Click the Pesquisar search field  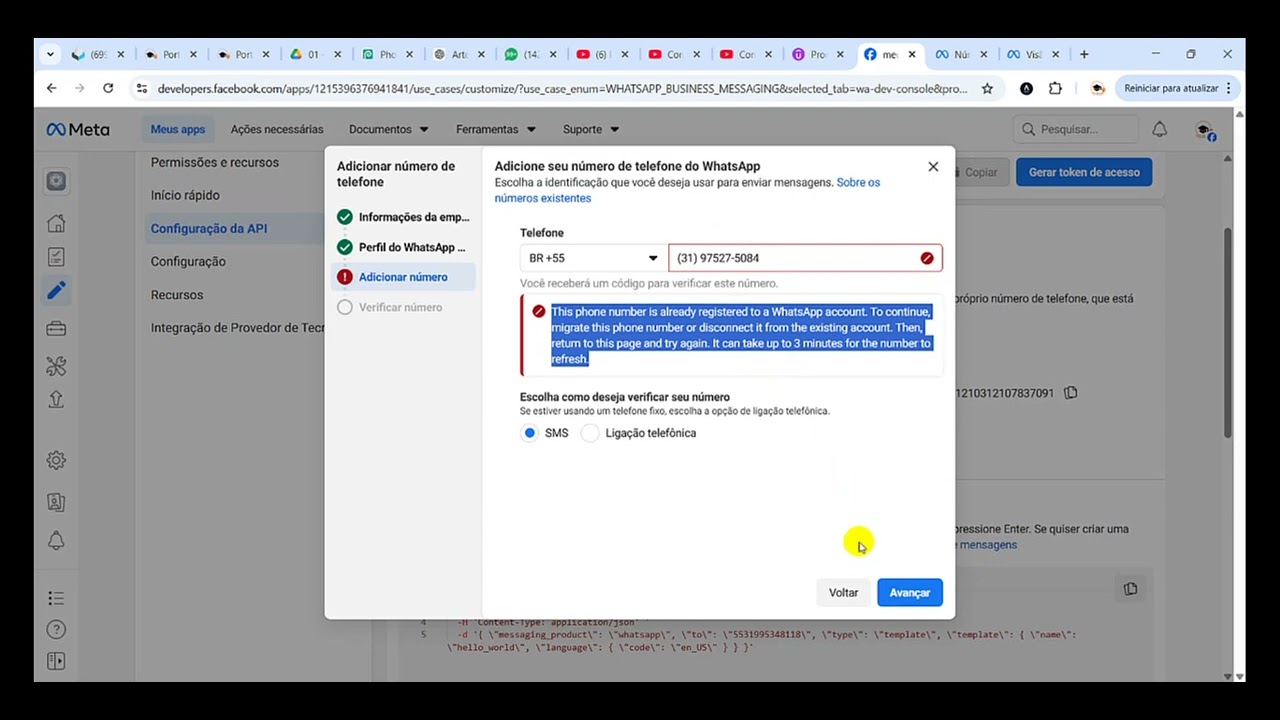(x=1077, y=129)
